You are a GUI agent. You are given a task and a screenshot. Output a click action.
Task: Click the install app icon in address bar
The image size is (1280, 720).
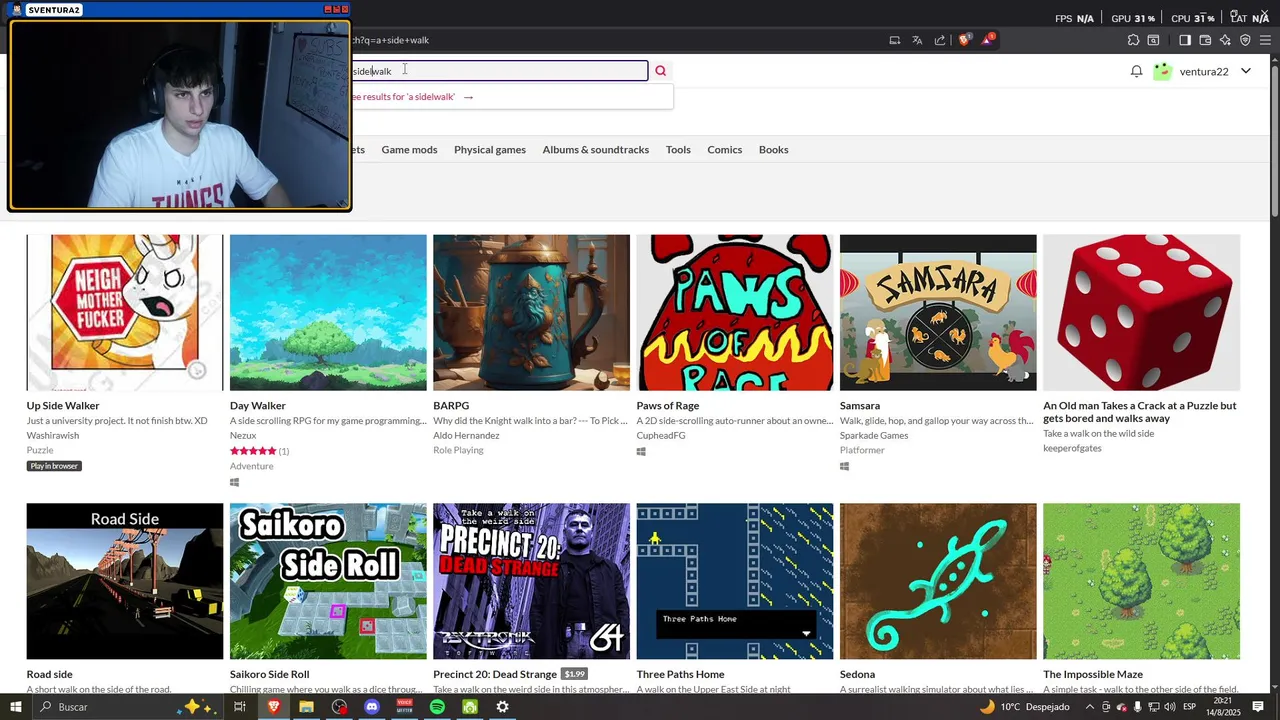(895, 40)
